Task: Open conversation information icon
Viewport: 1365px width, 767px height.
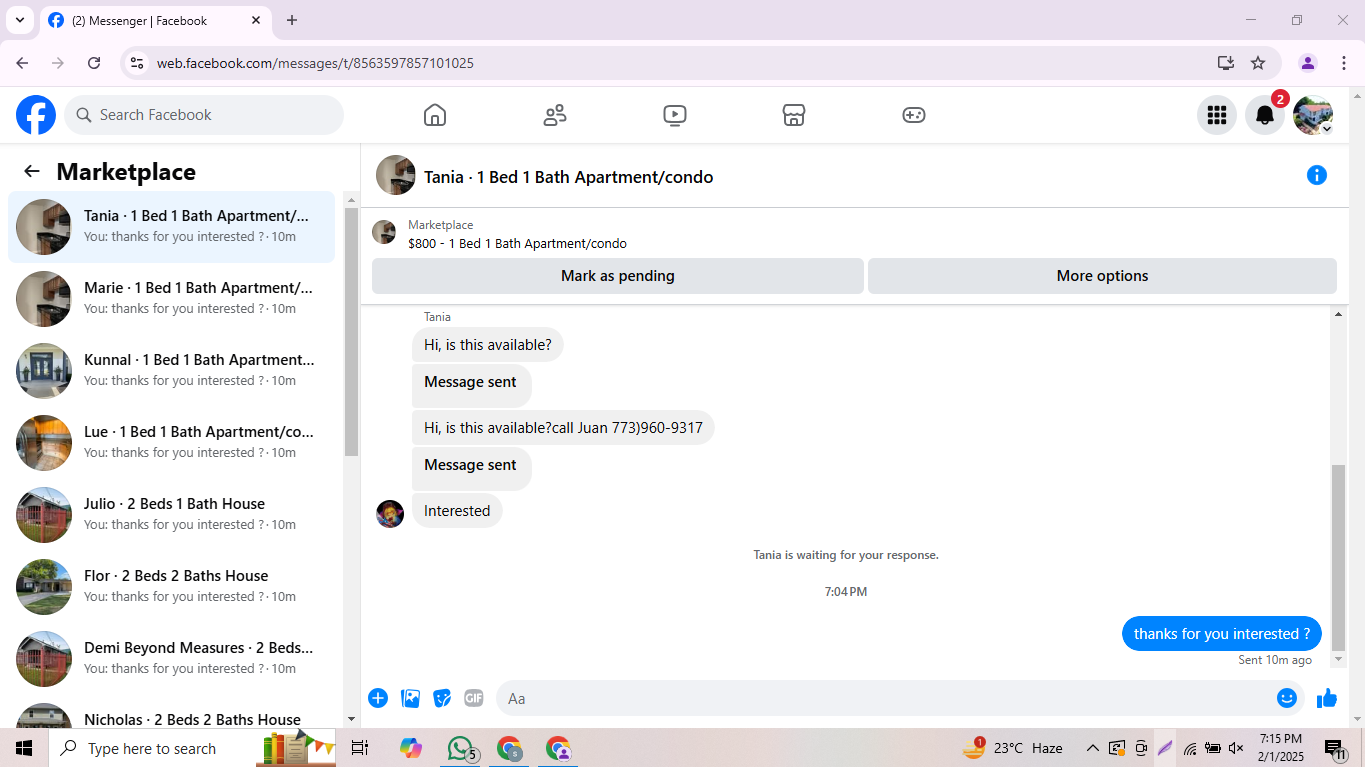Action: point(1317,176)
